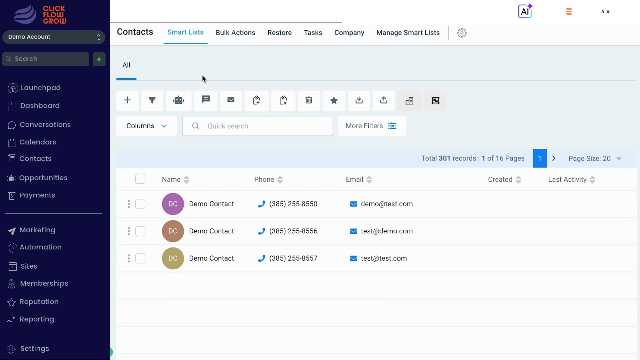This screenshot has height=360, width=640.
Task: Open the Page Size 20 dropdown
Action: [595, 158]
